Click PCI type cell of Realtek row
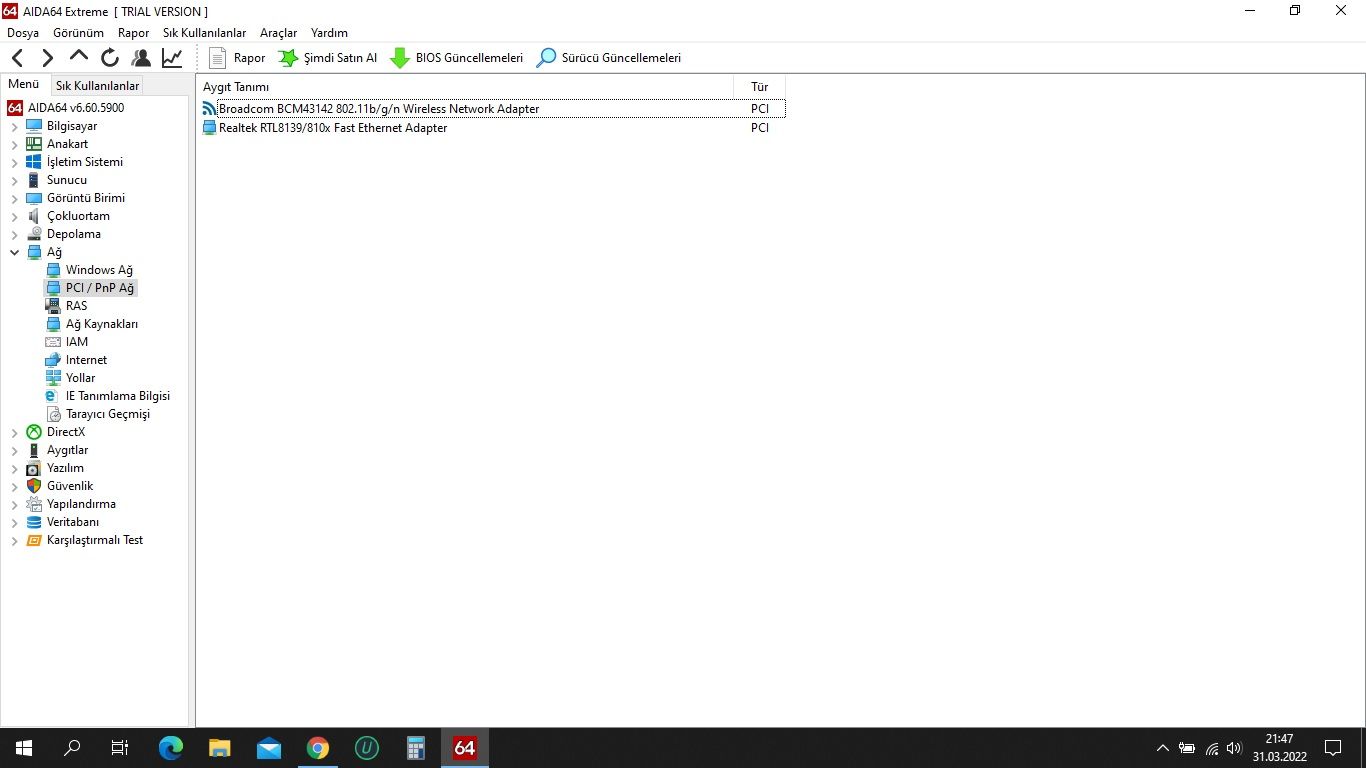 [x=760, y=128]
